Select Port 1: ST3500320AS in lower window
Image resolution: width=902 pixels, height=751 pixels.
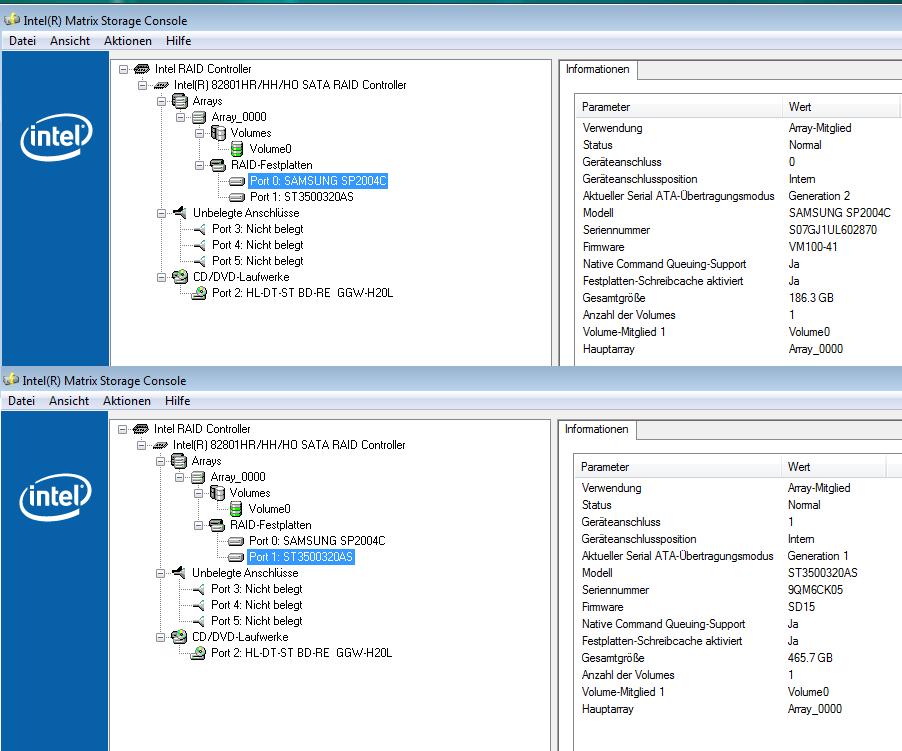coord(301,557)
